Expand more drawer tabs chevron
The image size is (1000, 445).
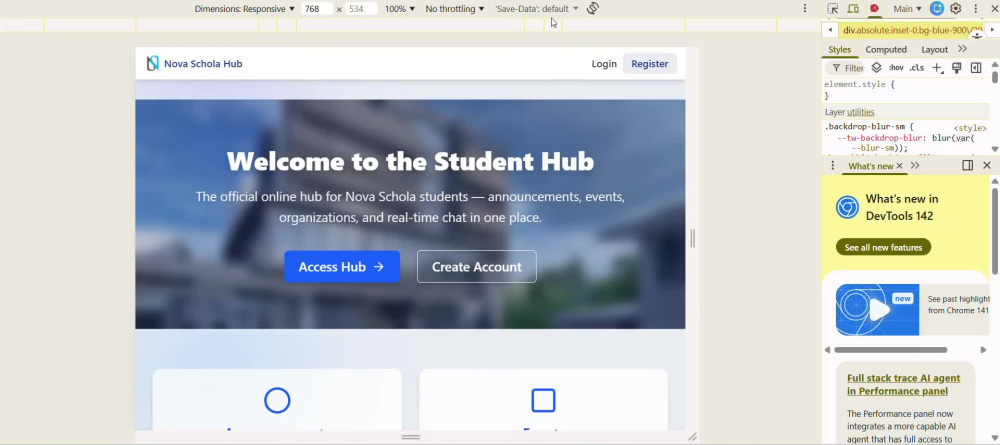click(915, 166)
